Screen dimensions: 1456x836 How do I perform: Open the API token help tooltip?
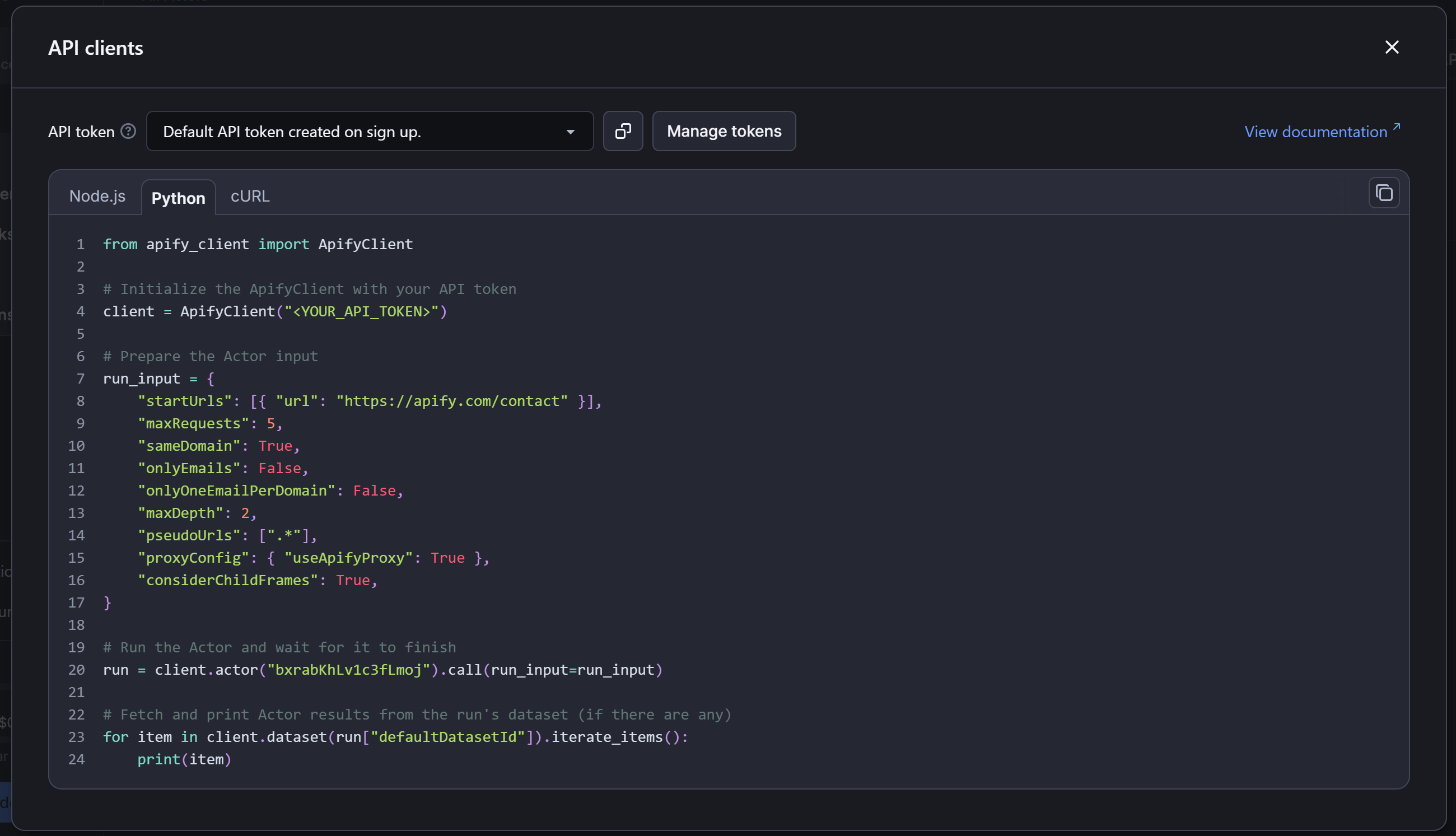(128, 131)
